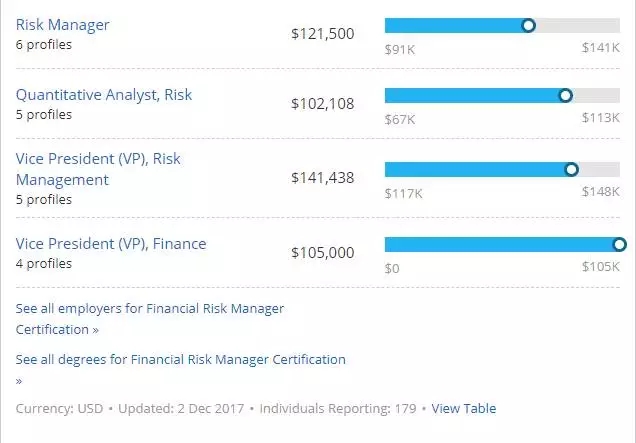Click the $102,108 salary figure
636x443 pixels.
[322, 103]
